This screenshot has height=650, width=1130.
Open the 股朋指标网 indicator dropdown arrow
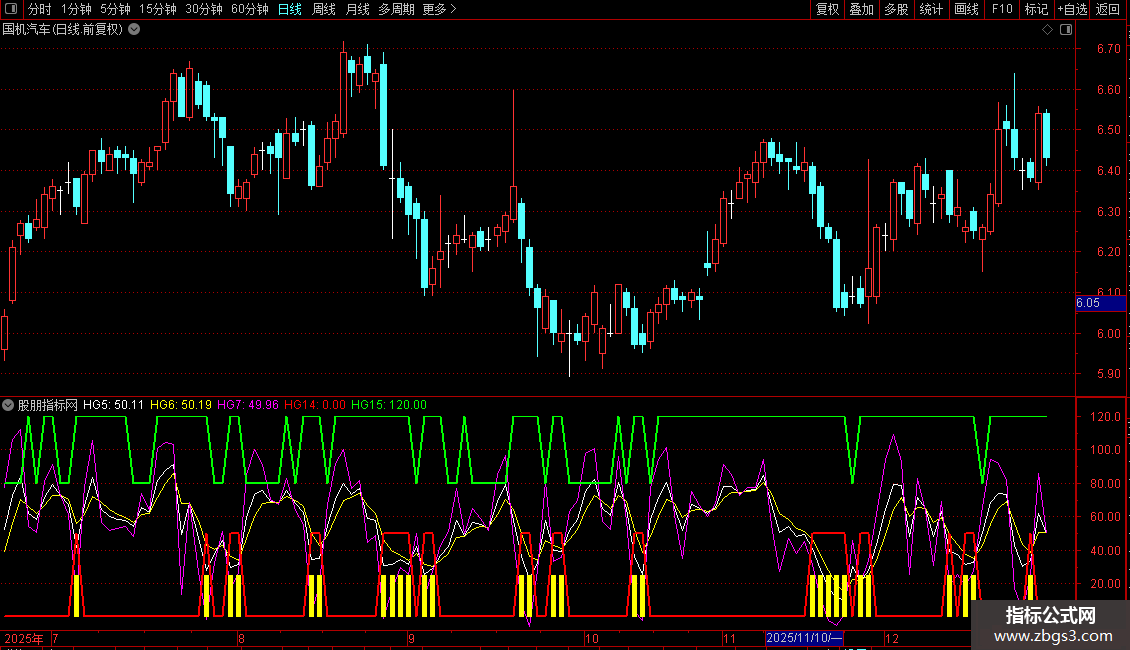(x=8, y=405)
